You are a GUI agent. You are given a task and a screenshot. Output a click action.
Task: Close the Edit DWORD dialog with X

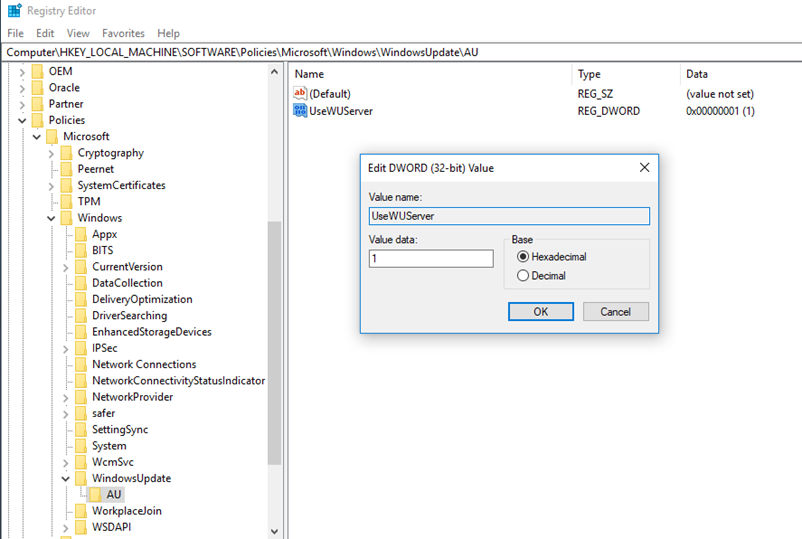[644, 167]
